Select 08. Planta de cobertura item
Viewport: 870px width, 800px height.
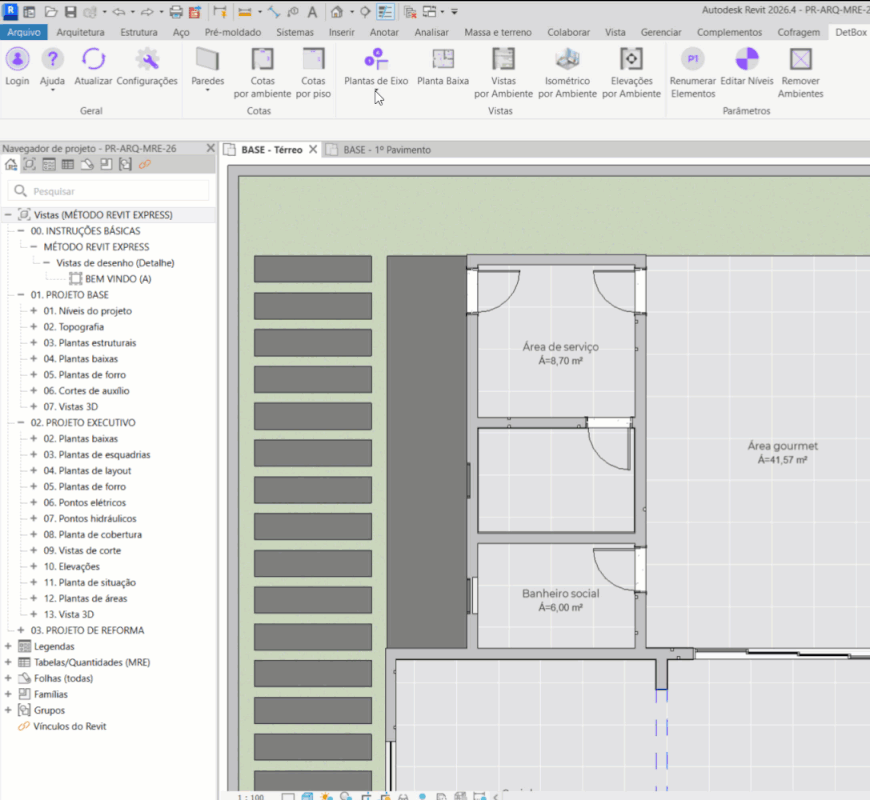[x=93, y=534]
